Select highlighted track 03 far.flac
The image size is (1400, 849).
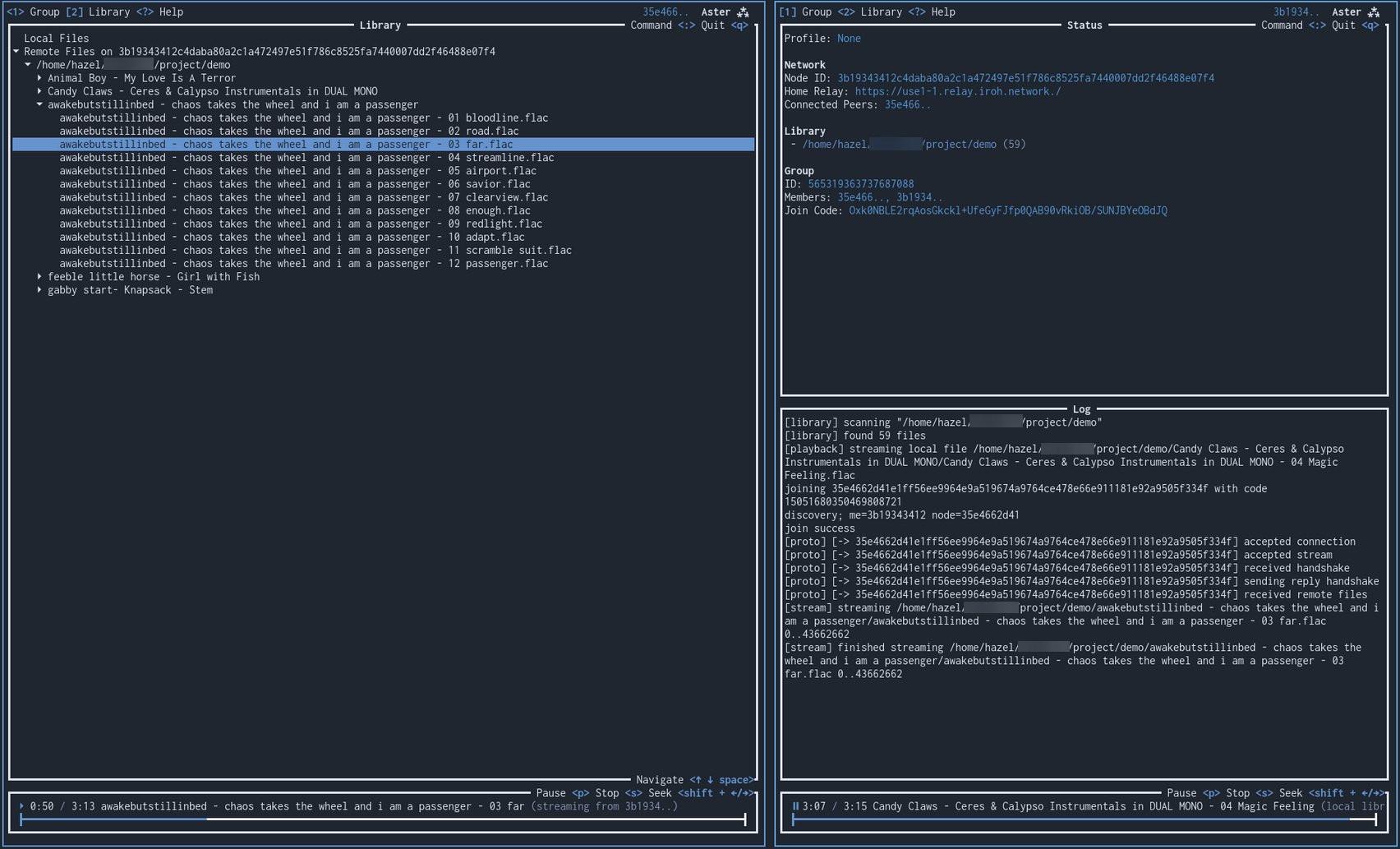pos(383,145)
